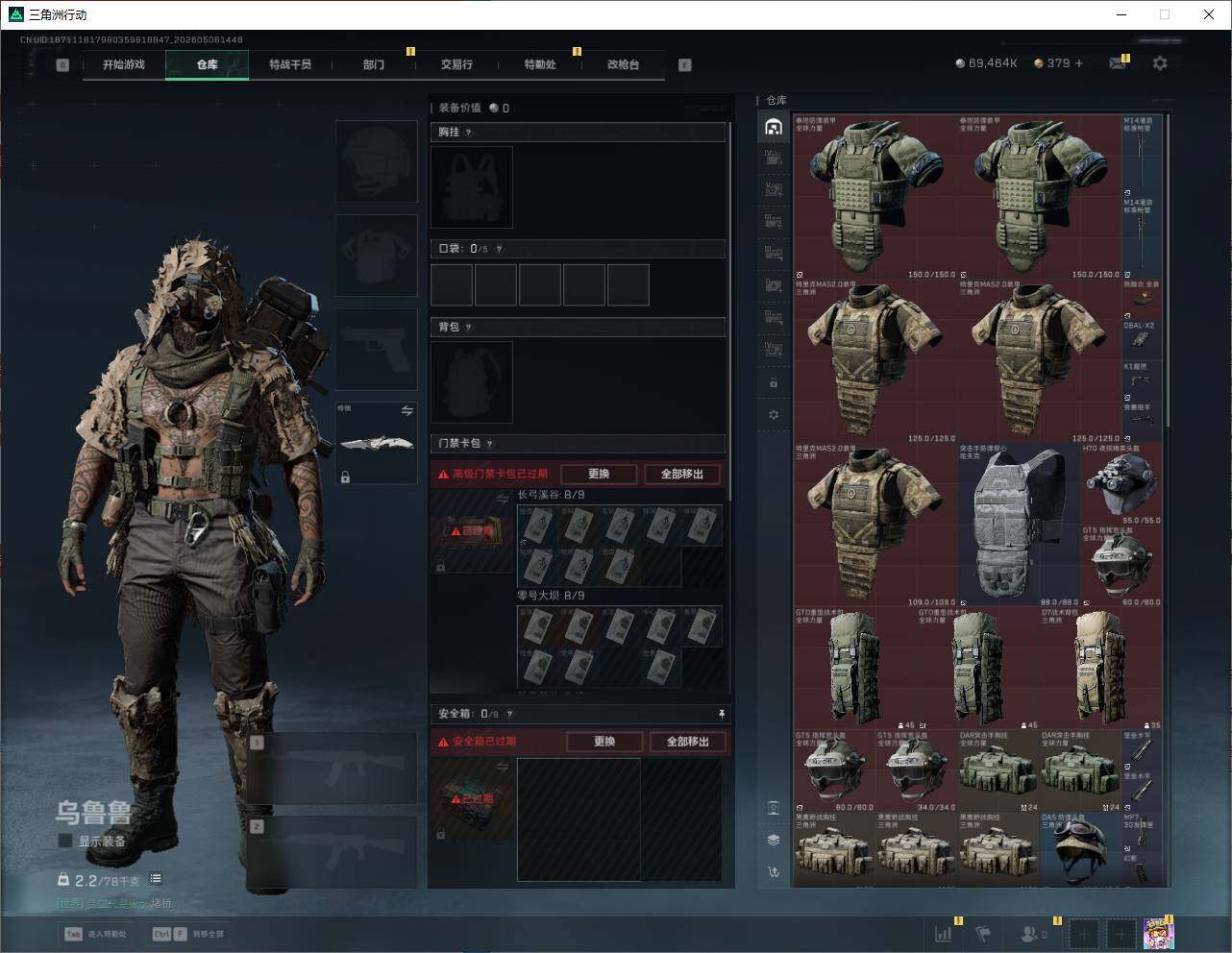The image size is (1232, 953).
Task: Select the armor with 109.0/109.0 durability
Action: coord(875,525)
